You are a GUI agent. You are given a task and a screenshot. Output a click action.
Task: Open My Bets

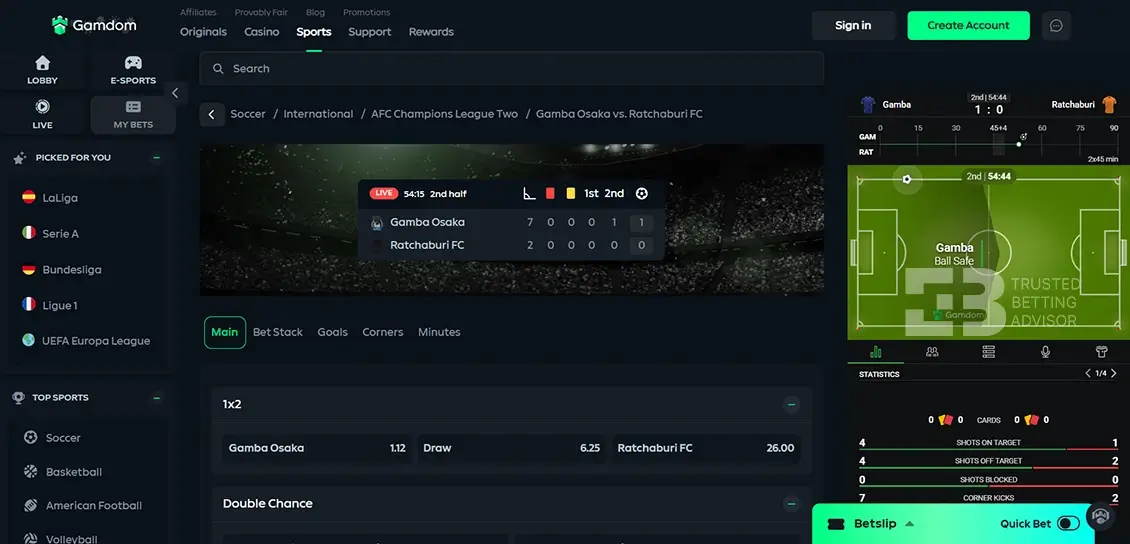[133, 115]
